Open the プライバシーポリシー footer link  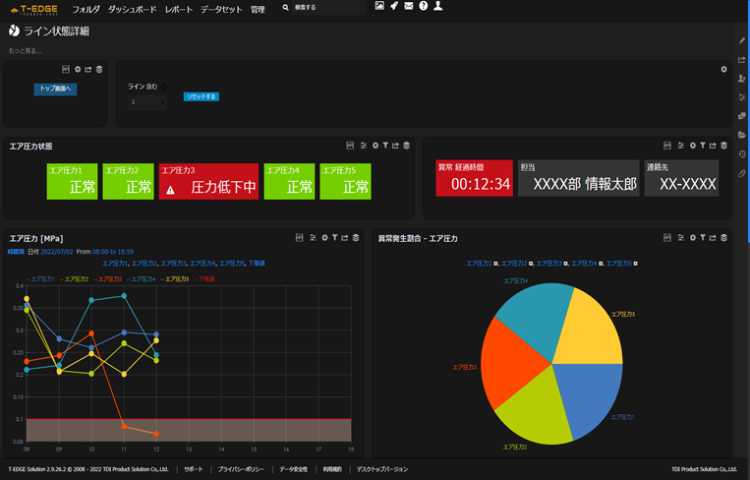coord(241,469)
